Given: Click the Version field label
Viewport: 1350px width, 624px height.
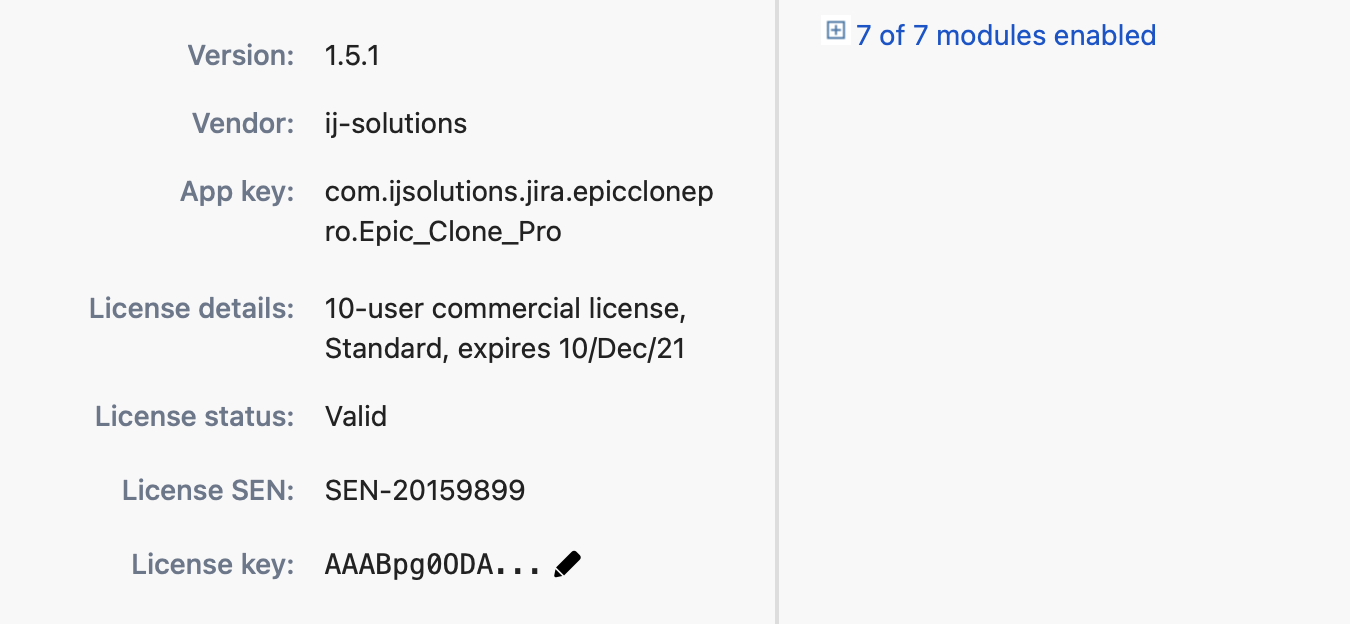Looking at the screenshot, I should pyautogui.click(x=241, y=56).
